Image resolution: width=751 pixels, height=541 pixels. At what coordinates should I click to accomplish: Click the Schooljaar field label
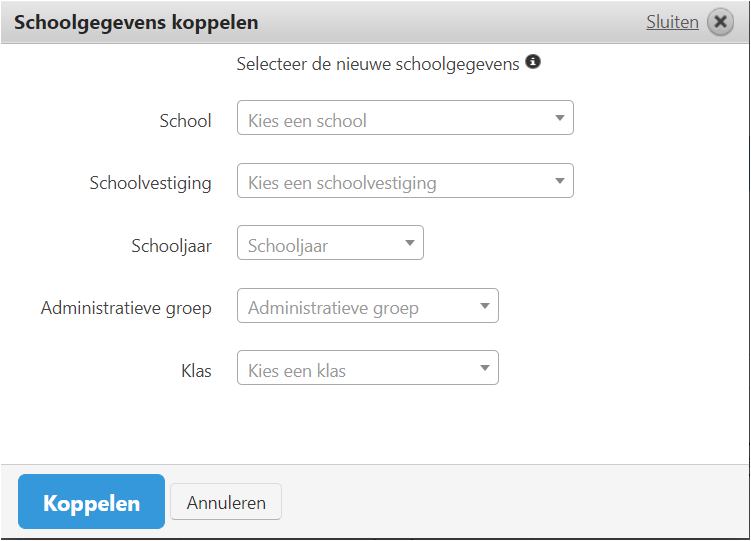(171, 245)
